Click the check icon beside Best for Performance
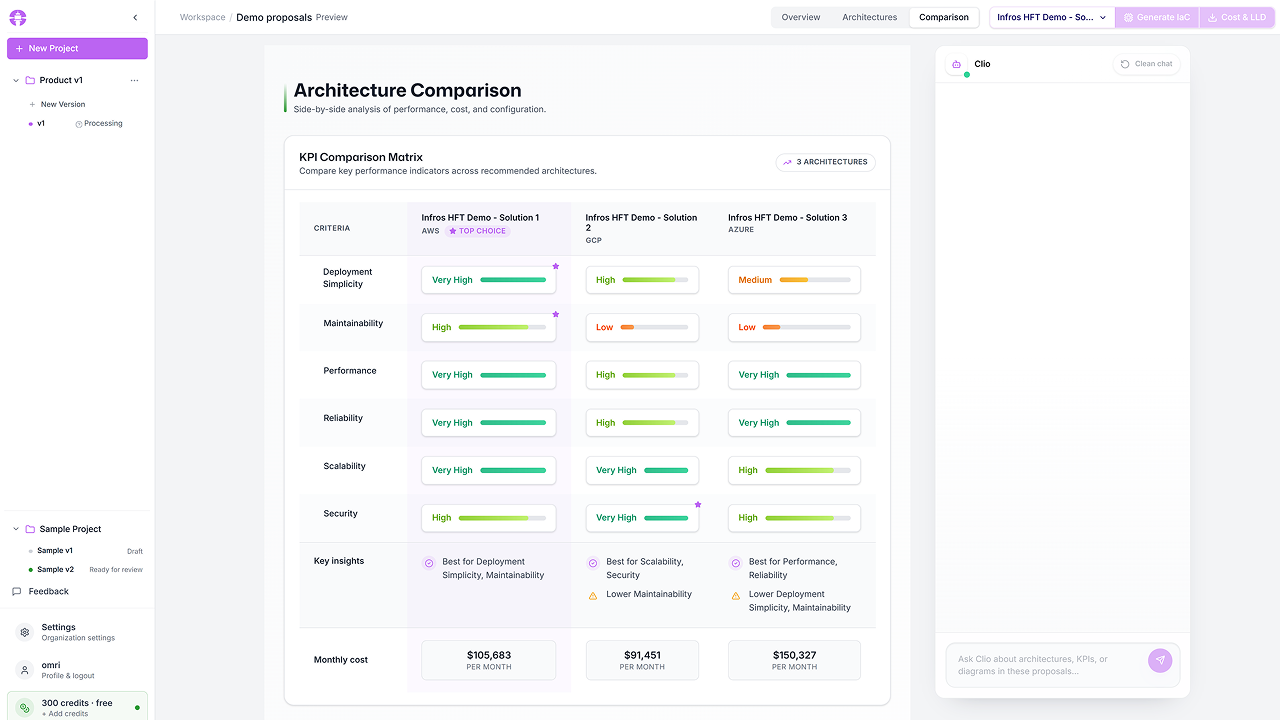 coord(736,563)
